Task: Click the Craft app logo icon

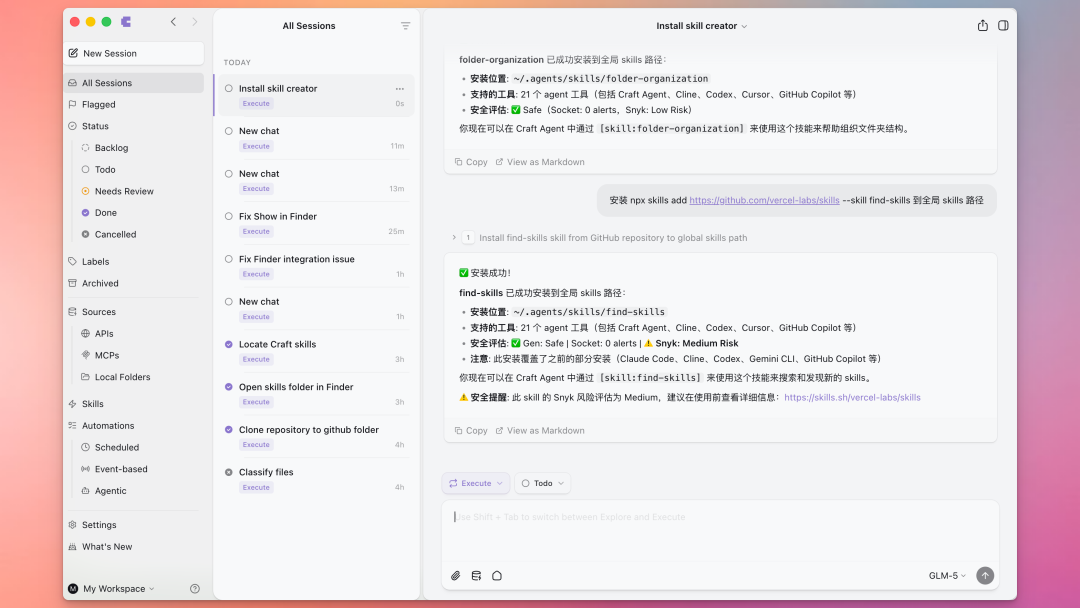Action: click(x=126, y=22)
